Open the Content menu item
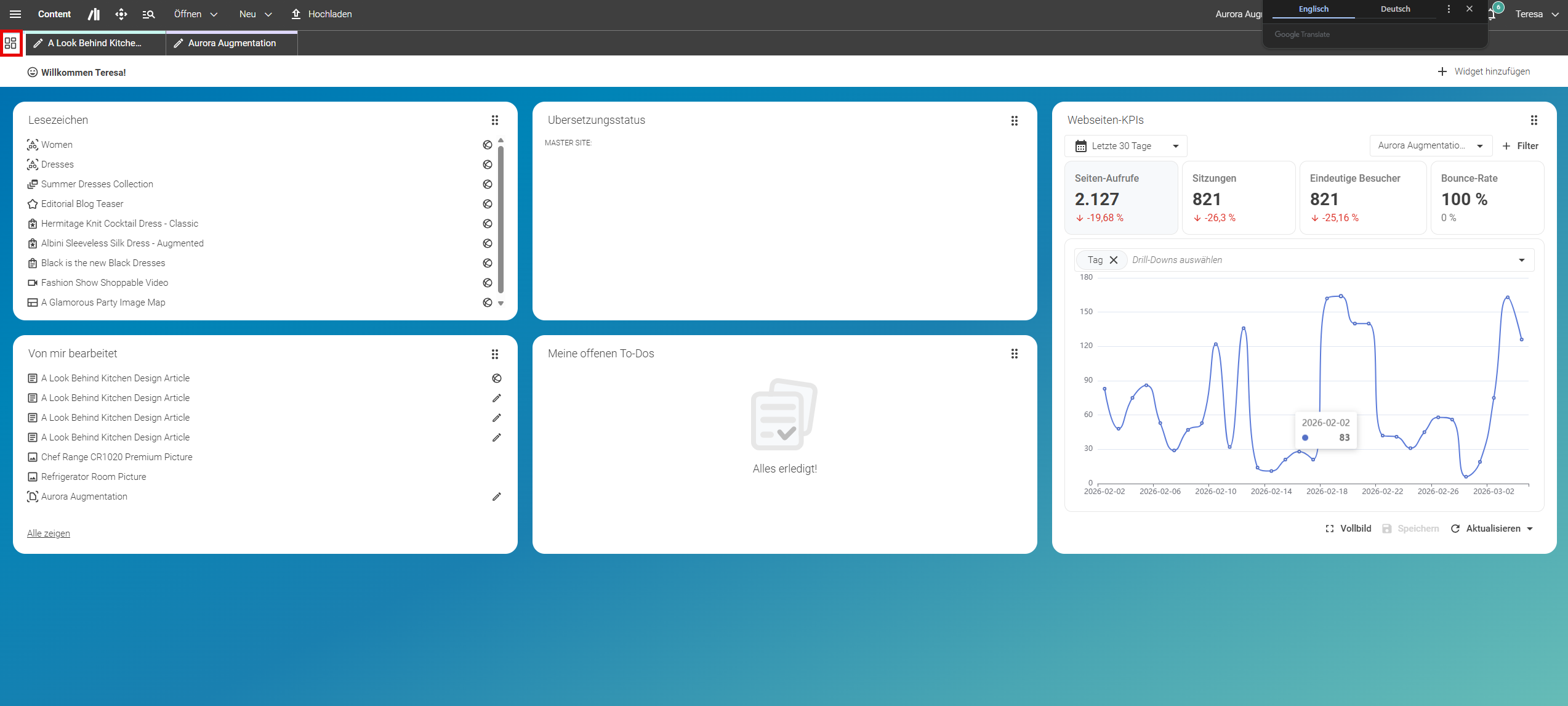Image resolution: width=1568 pixels, height=706 pixels. click(54, 14)
